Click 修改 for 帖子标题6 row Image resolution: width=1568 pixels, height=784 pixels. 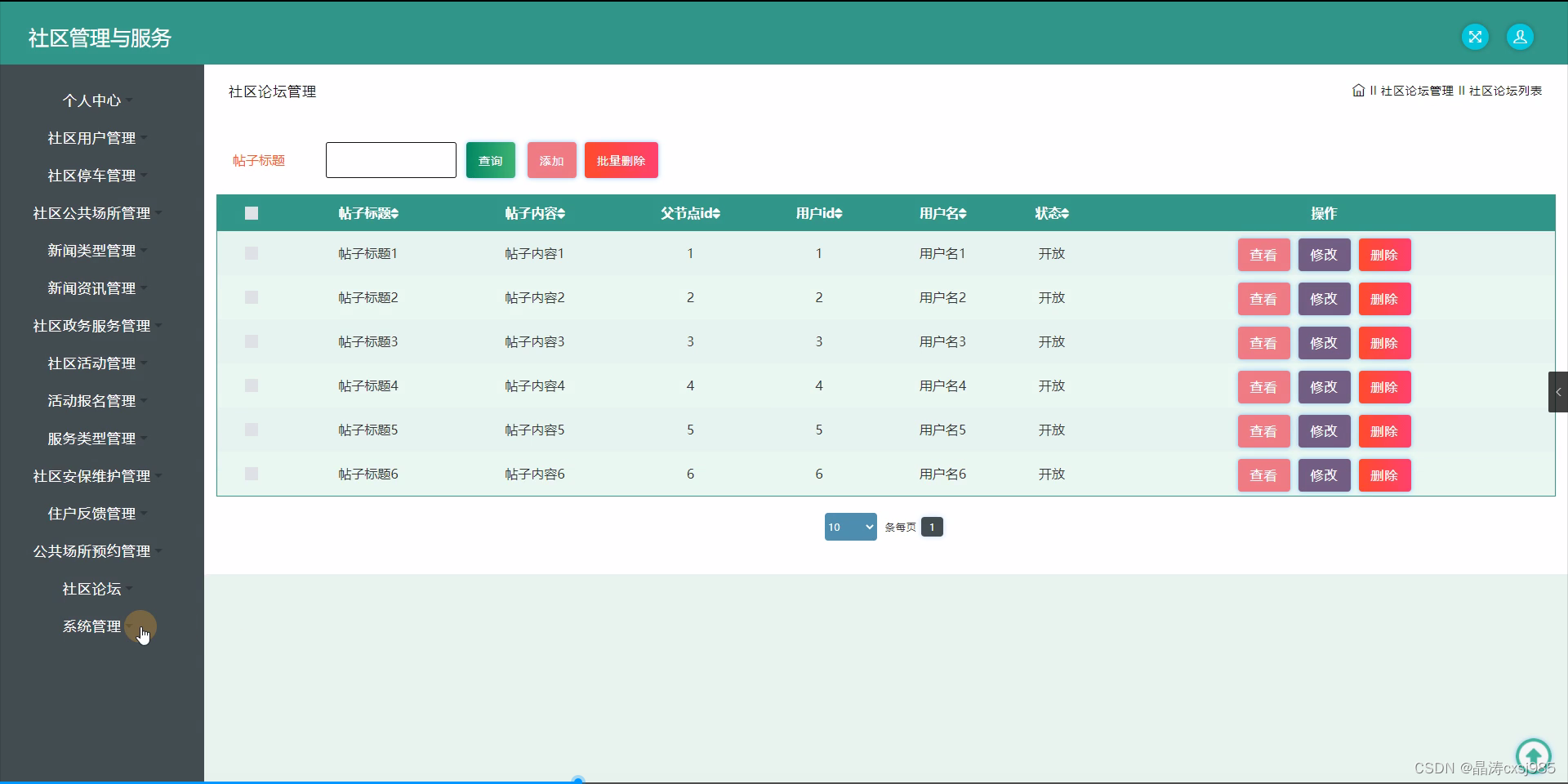1324,475
